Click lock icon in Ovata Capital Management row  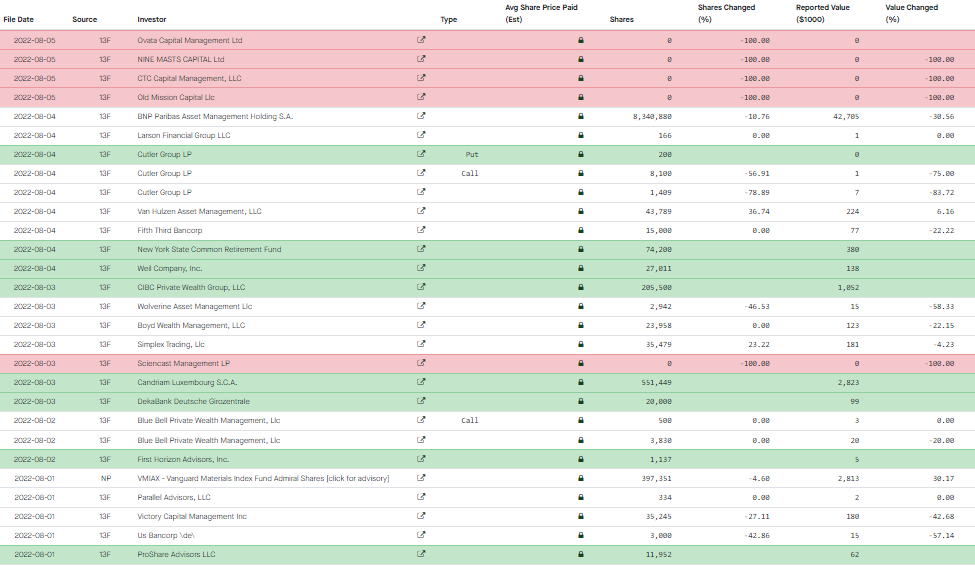point(581,40)
